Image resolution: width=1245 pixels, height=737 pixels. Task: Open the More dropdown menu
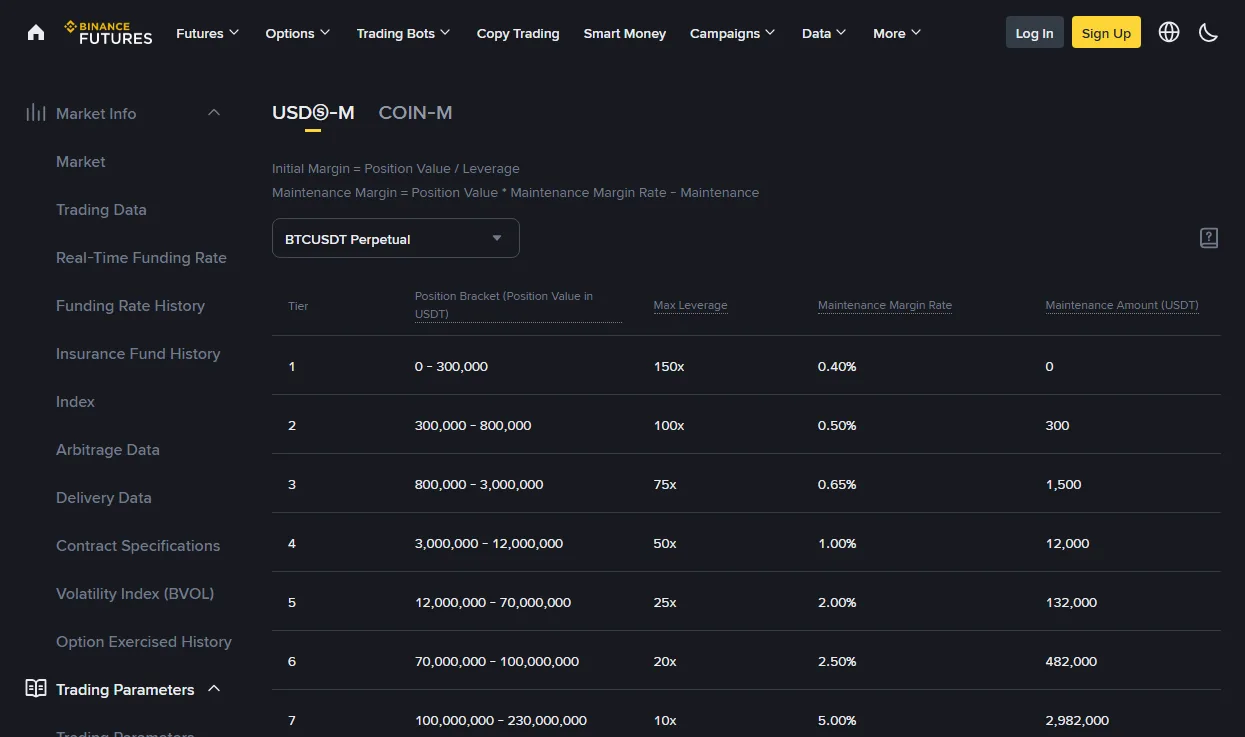(897, 33)
